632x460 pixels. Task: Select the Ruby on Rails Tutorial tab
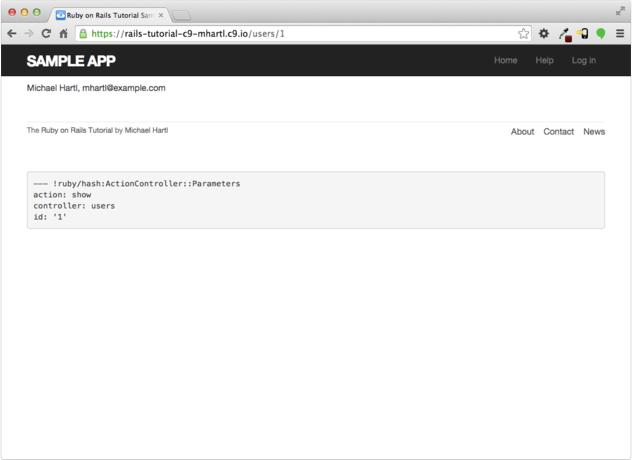point(108,15)
